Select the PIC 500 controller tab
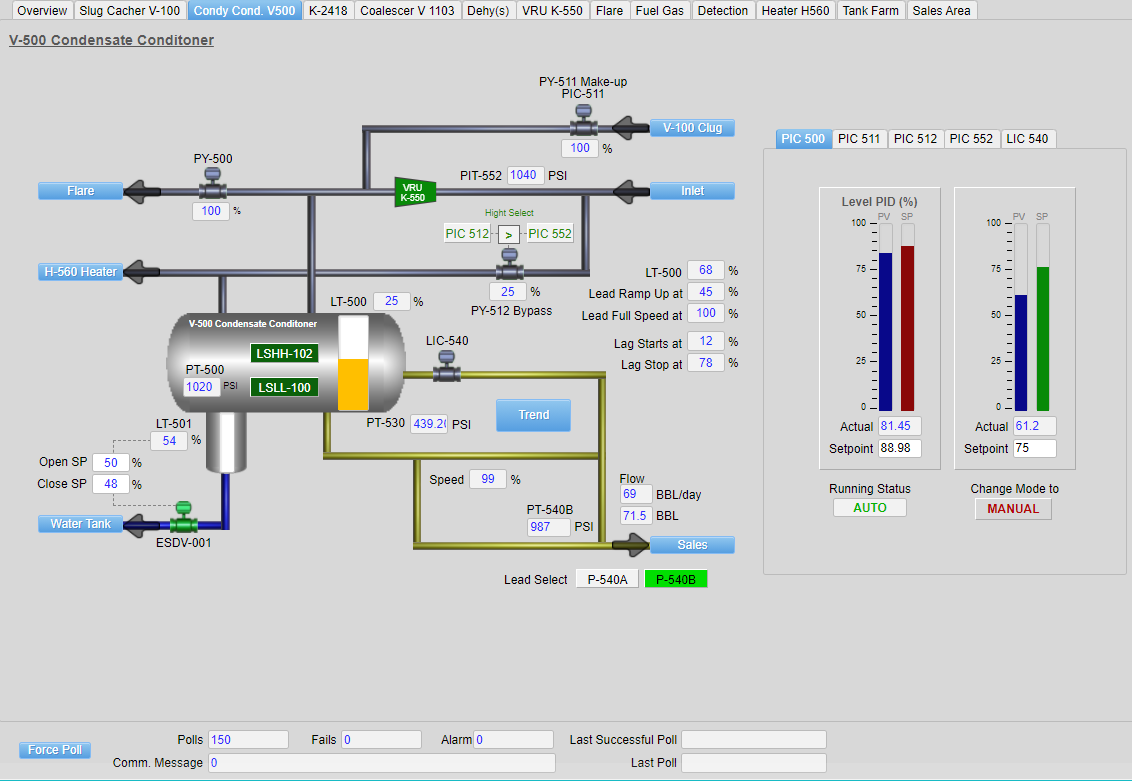 click(803, 139)
